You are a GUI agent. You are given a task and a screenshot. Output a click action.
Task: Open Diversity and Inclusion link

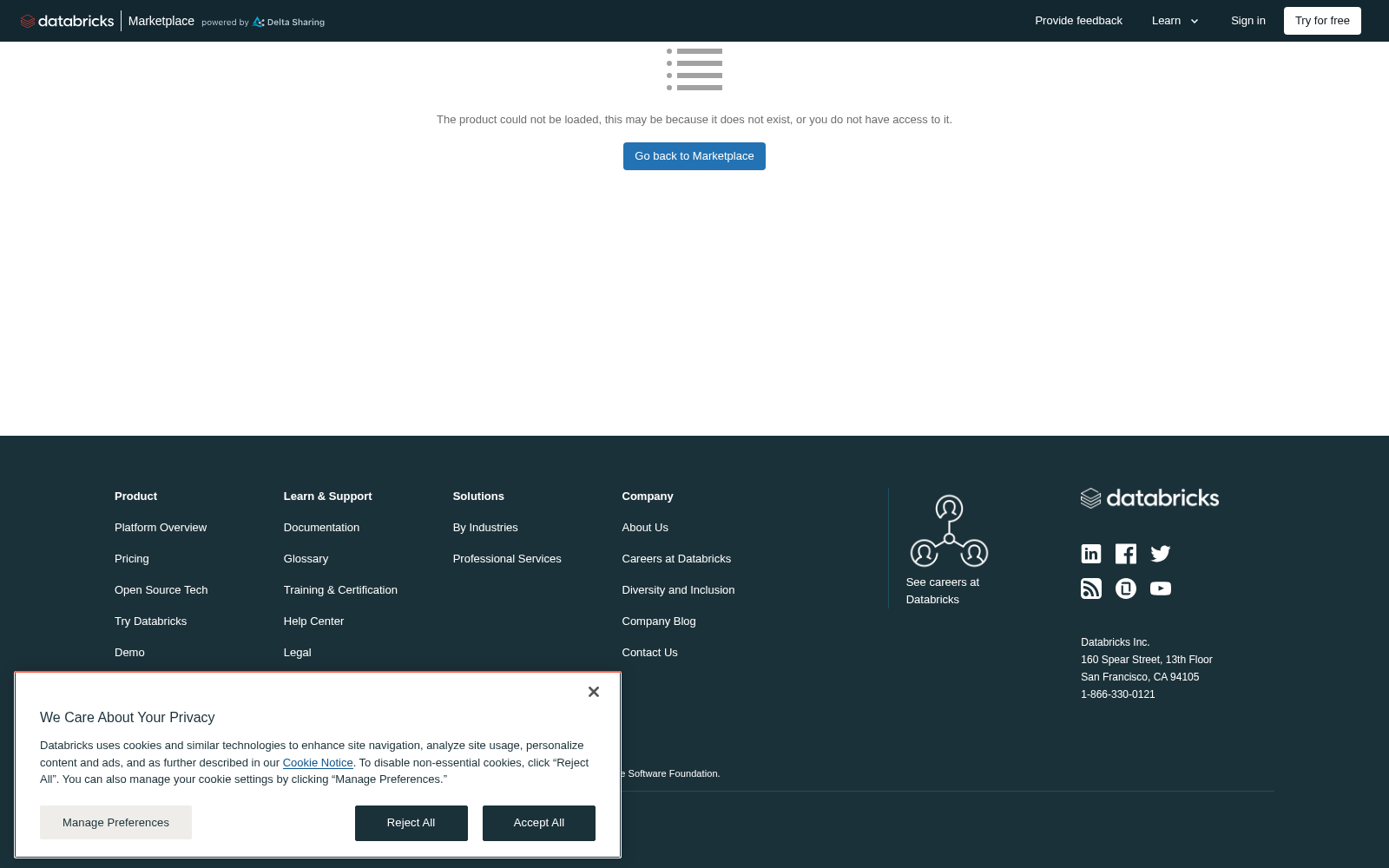678,590
